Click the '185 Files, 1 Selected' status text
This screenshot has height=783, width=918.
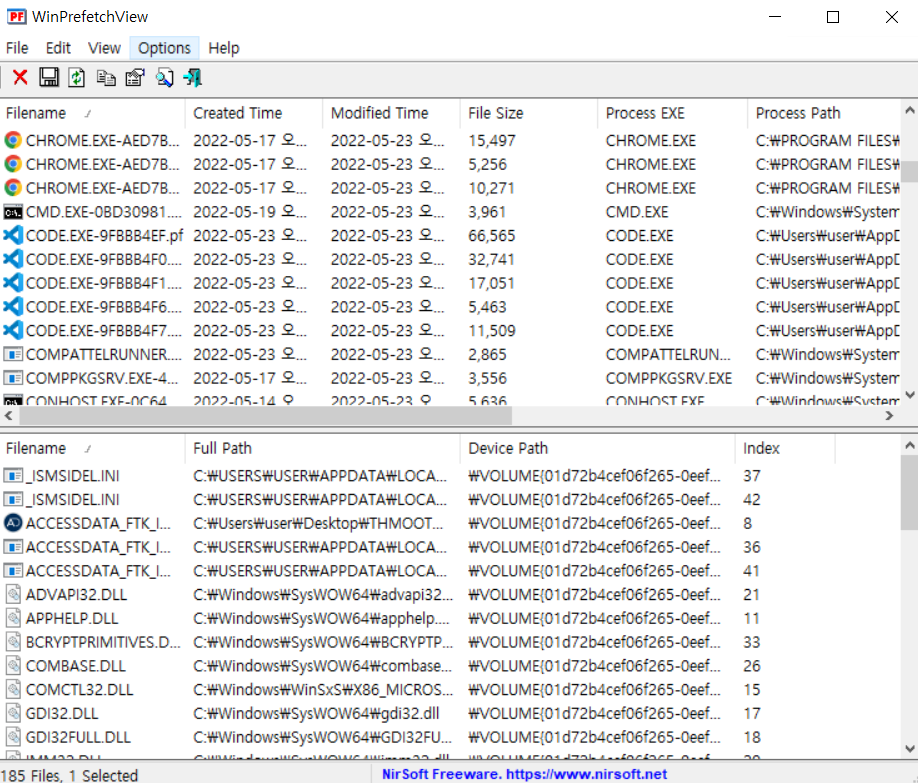(70, 775)
